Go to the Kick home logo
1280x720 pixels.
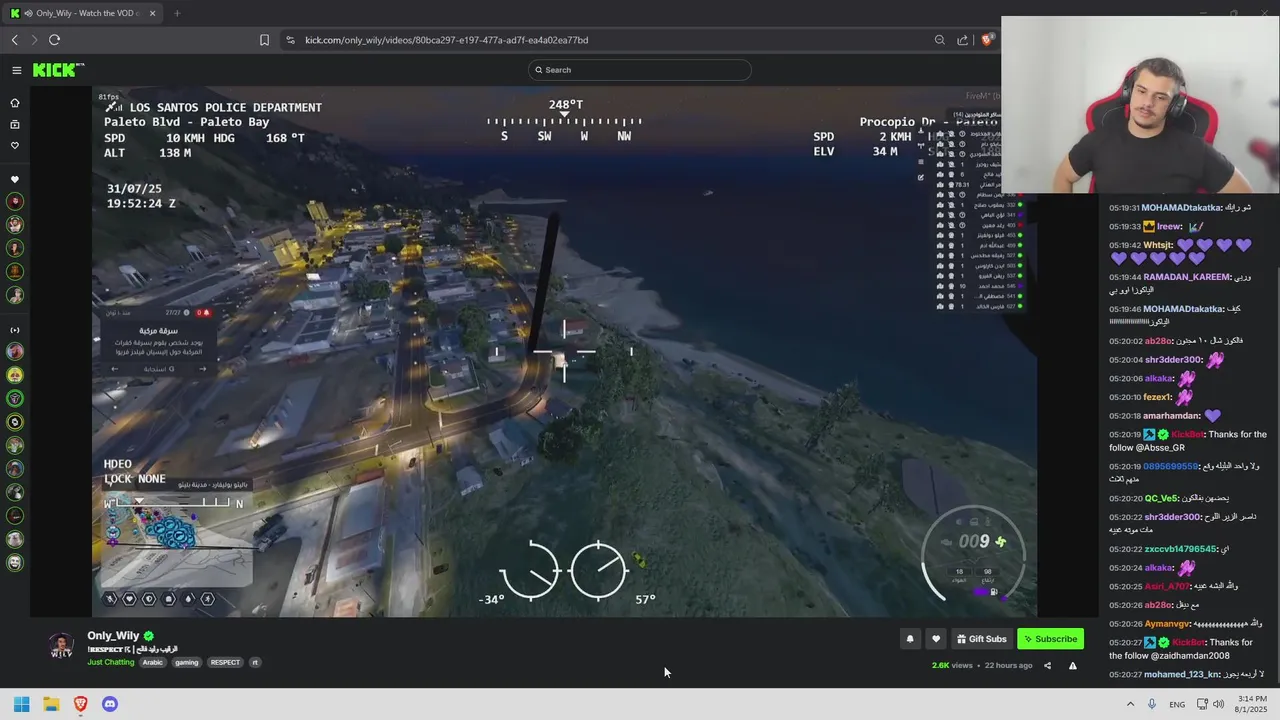(58, 70)
